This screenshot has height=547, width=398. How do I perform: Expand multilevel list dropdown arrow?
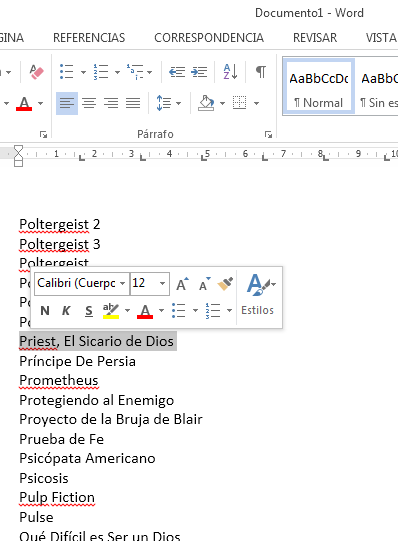[150, 72]
